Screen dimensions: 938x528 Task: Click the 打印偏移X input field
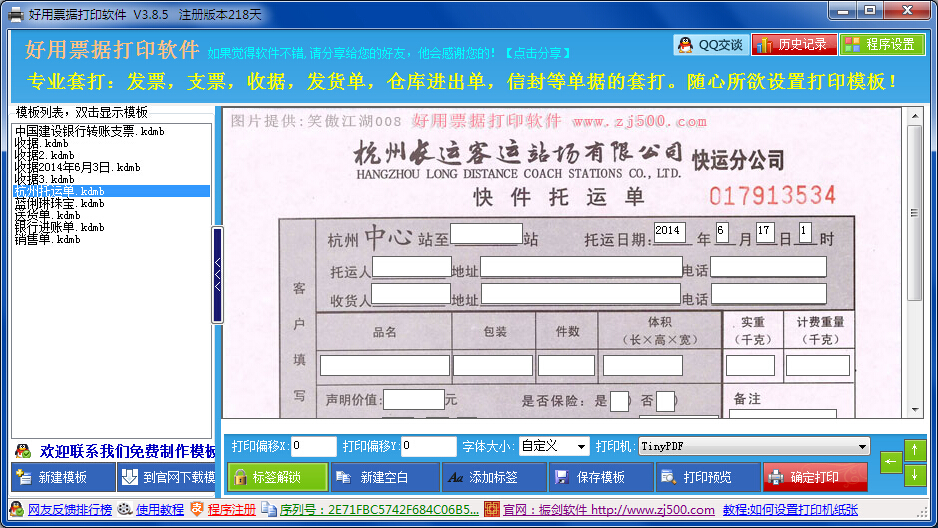pos(313,446)
